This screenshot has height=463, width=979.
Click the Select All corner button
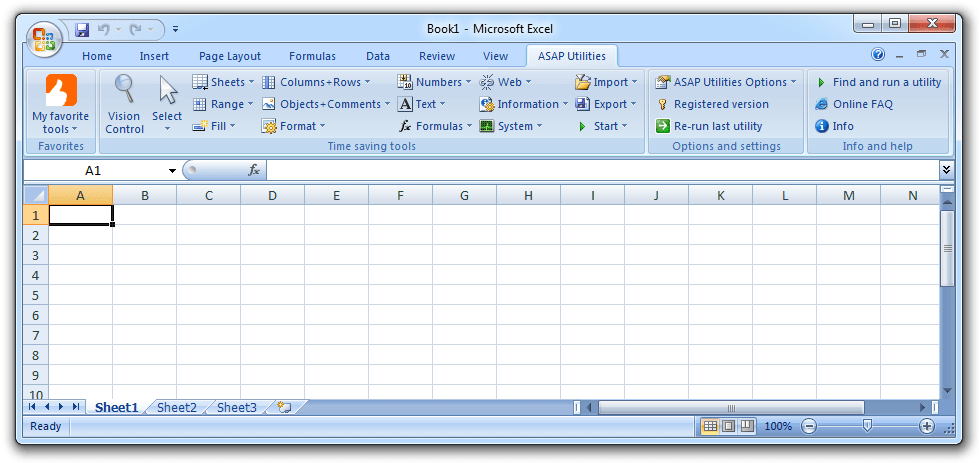pyautogui.click(x=36, y=195)
